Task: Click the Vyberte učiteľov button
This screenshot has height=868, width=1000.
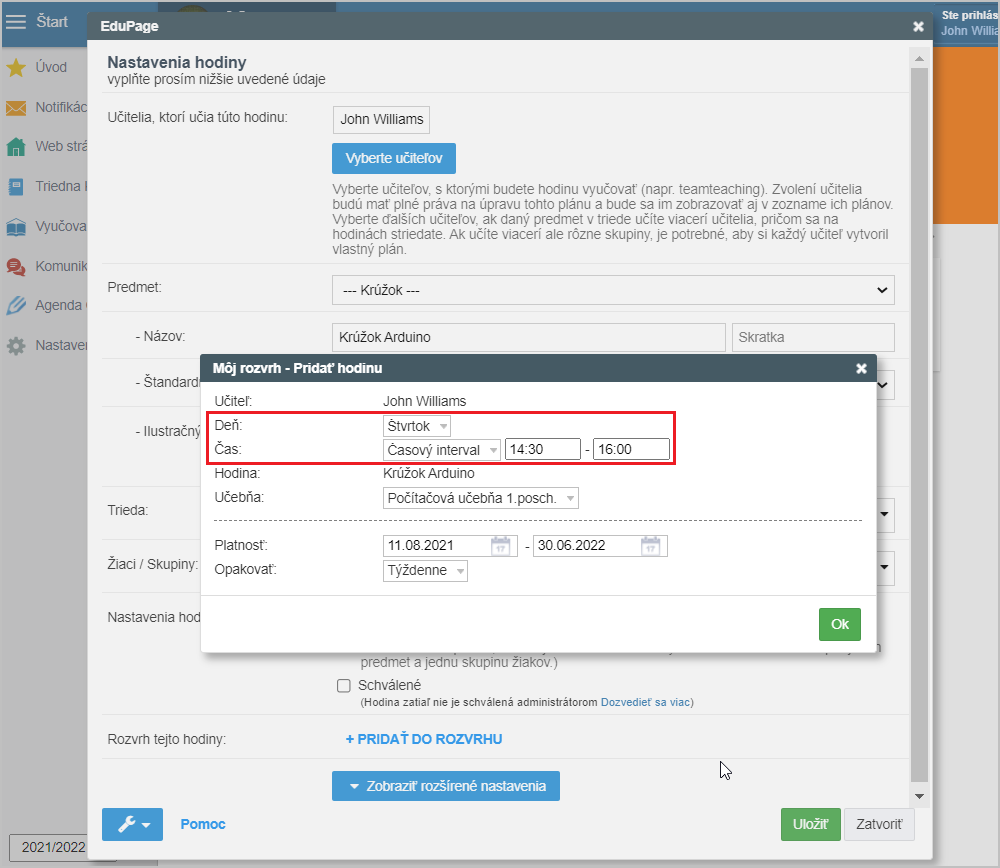Action: 394,158
